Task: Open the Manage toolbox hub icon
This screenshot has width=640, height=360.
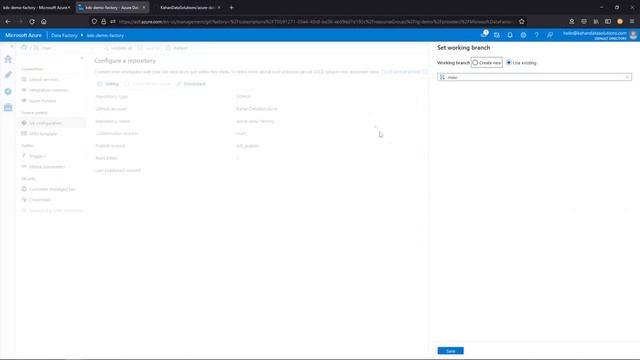Action: pos(8,108)
